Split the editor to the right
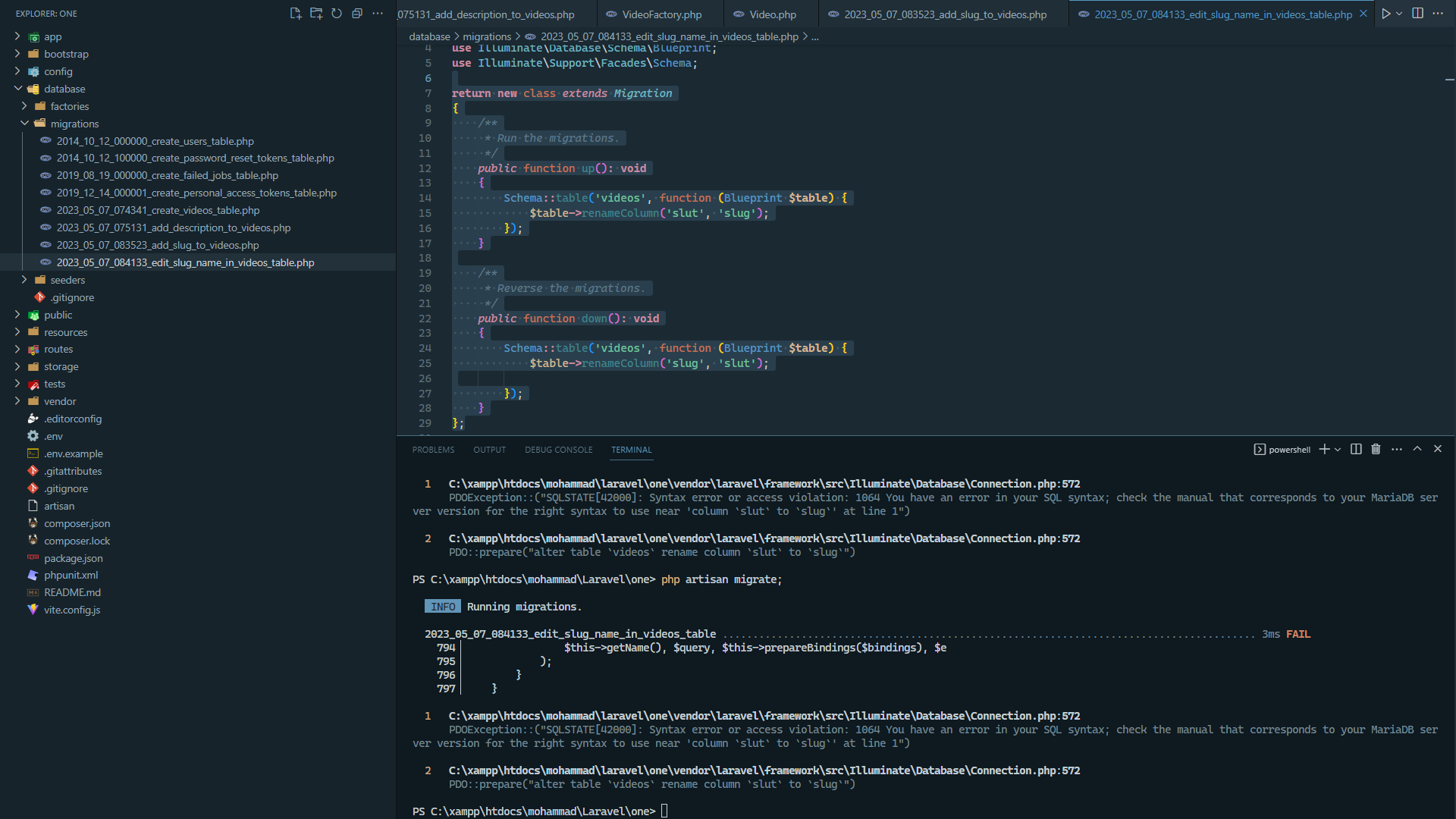The width and height of the screenshot is (1456, 819). point(1417,14)
